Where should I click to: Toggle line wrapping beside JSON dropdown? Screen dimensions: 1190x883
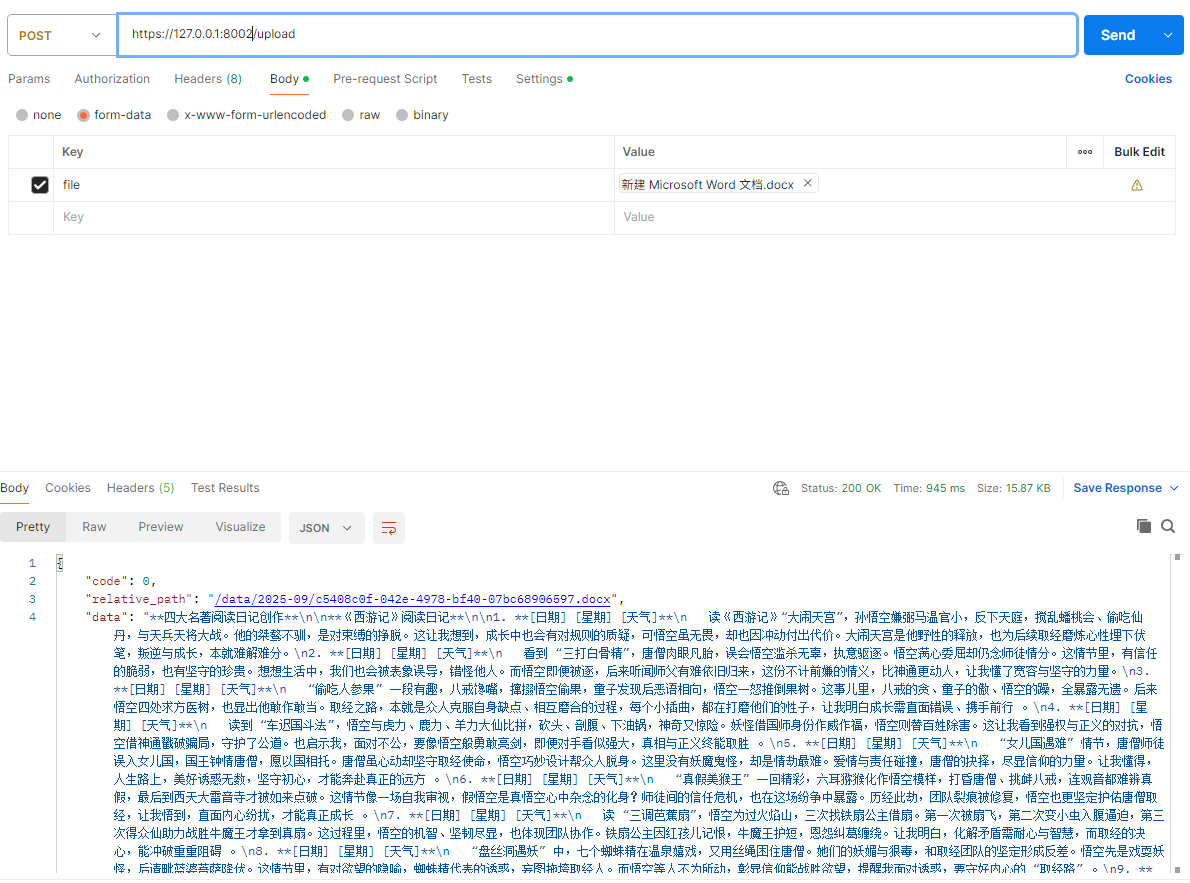pyautogui.click(x=388, y=527)
